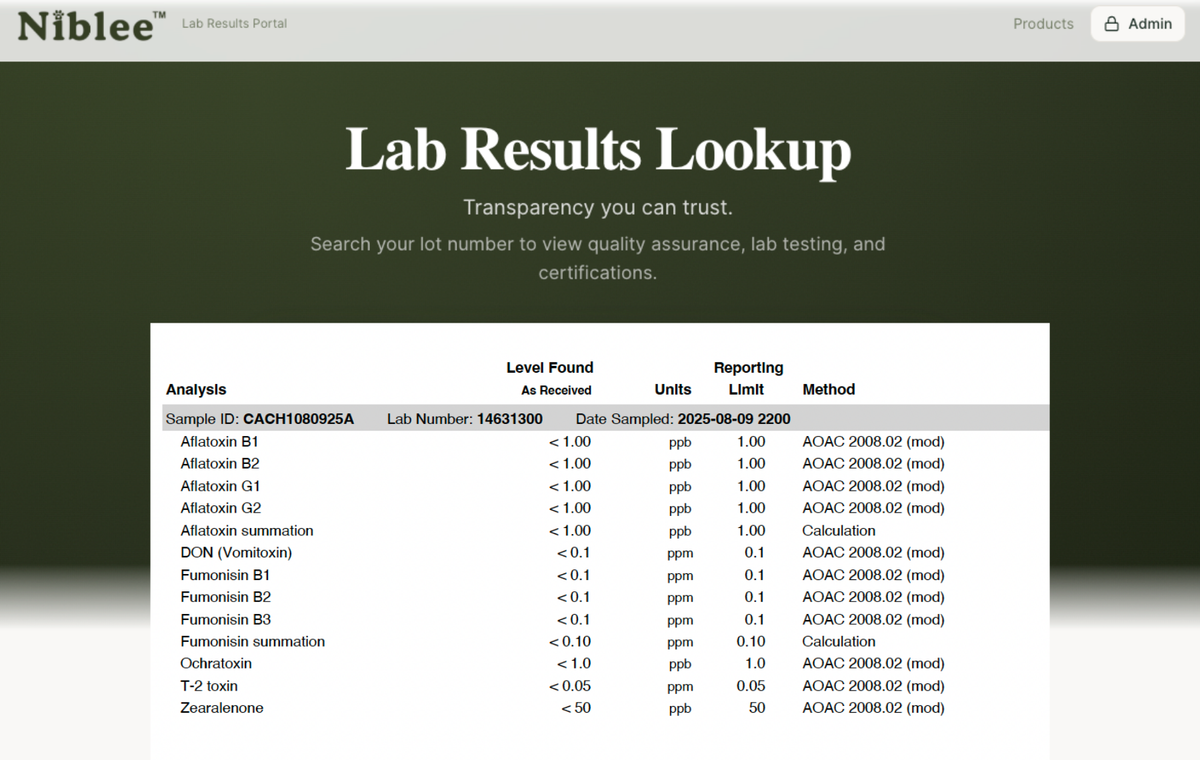Click the T-2 toxin method entry
Screen dimensions: 1200x760
(x=873, y=686)
